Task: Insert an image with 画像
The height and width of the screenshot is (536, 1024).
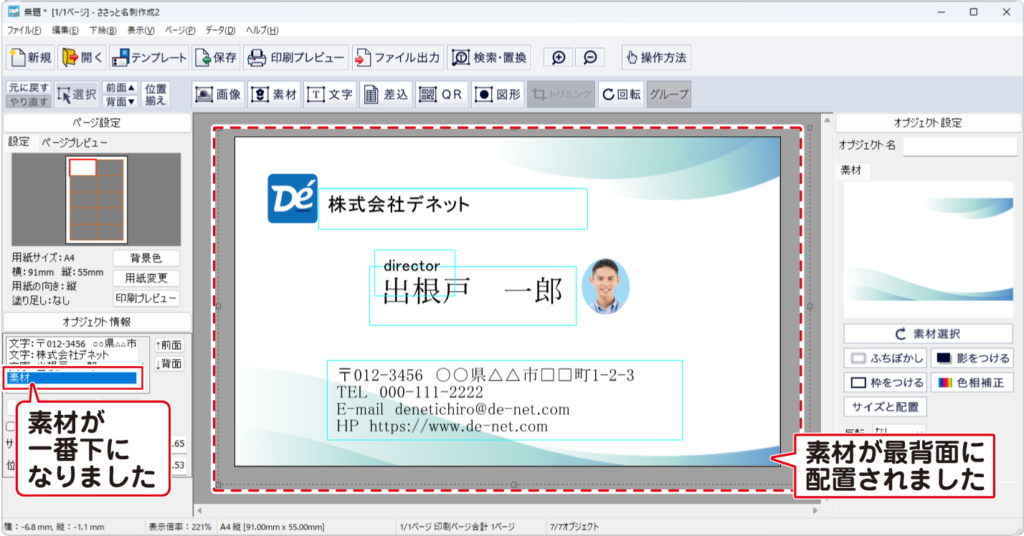Action: click(x=219, y=95)
